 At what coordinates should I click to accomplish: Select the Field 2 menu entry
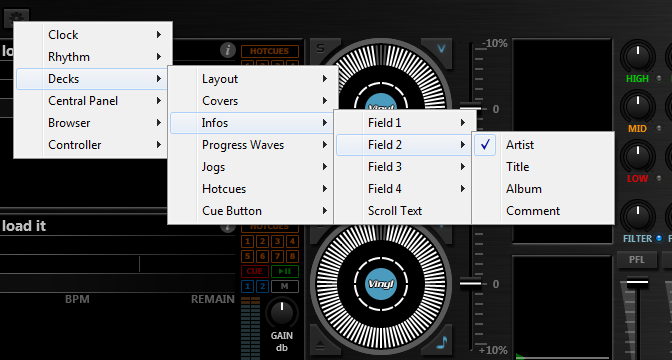point(405,145)
